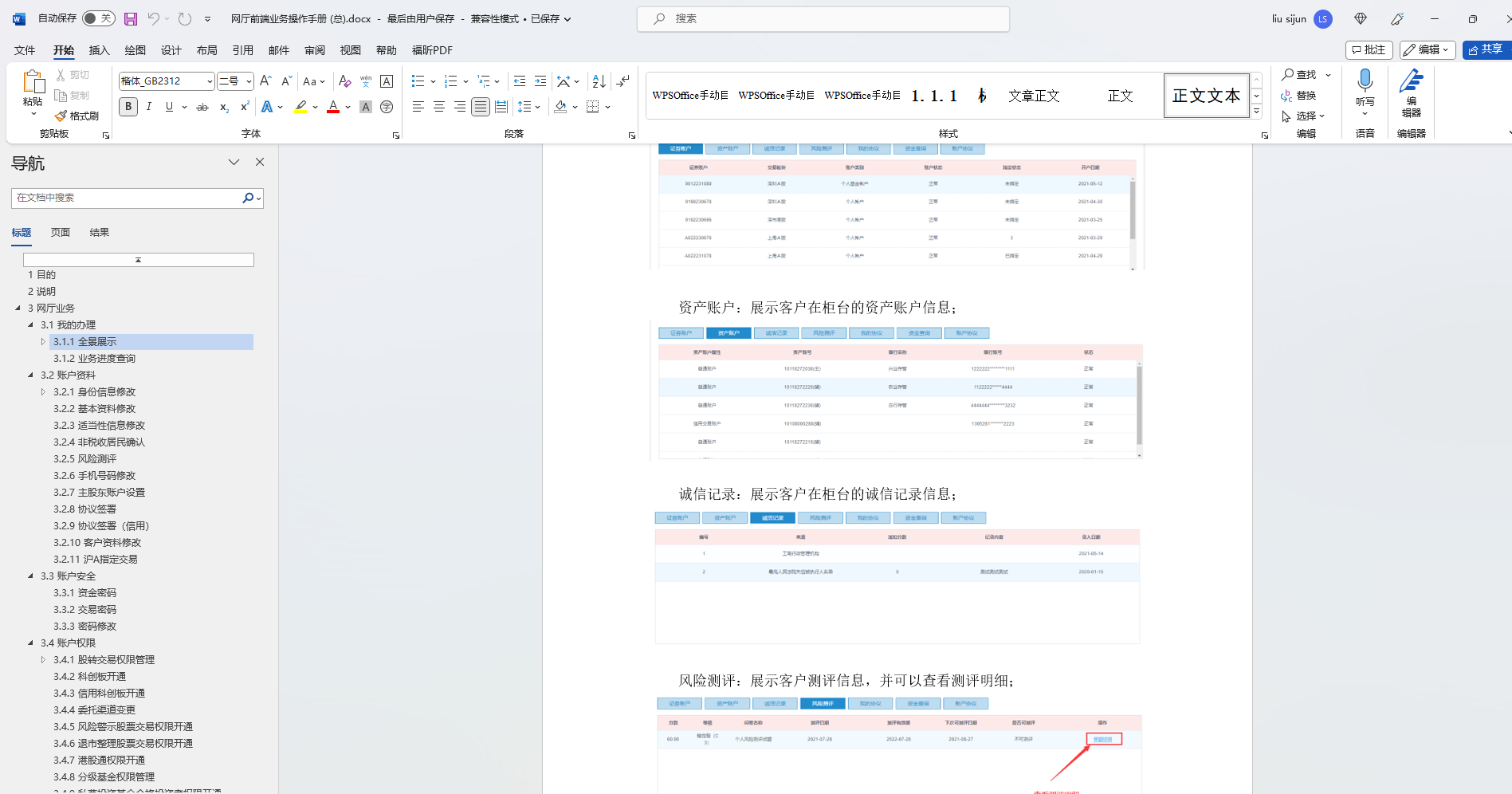Open the font name dropdown
Screen dimensions: 1512x794
210,81
